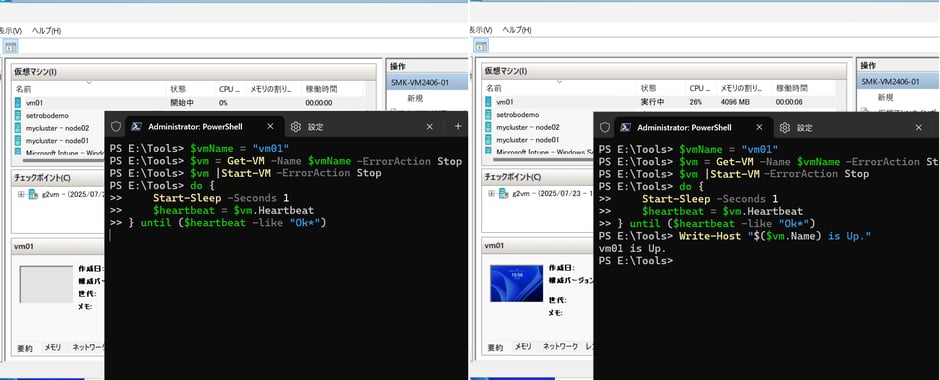Open ヘルプ(H) menu in the 開始中 Hyper-V window

(46, 30)
